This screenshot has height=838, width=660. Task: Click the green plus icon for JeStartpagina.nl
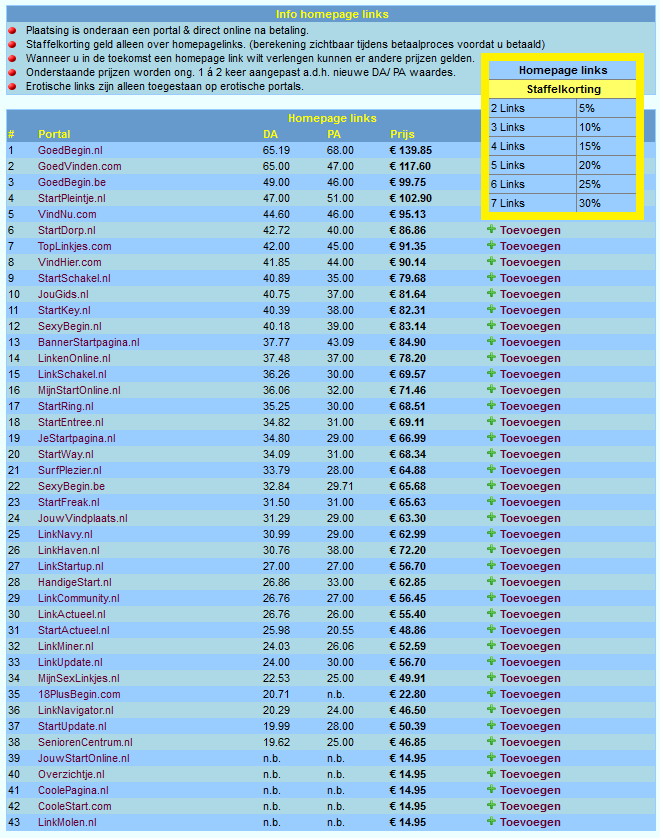click(x=491, y=438)
